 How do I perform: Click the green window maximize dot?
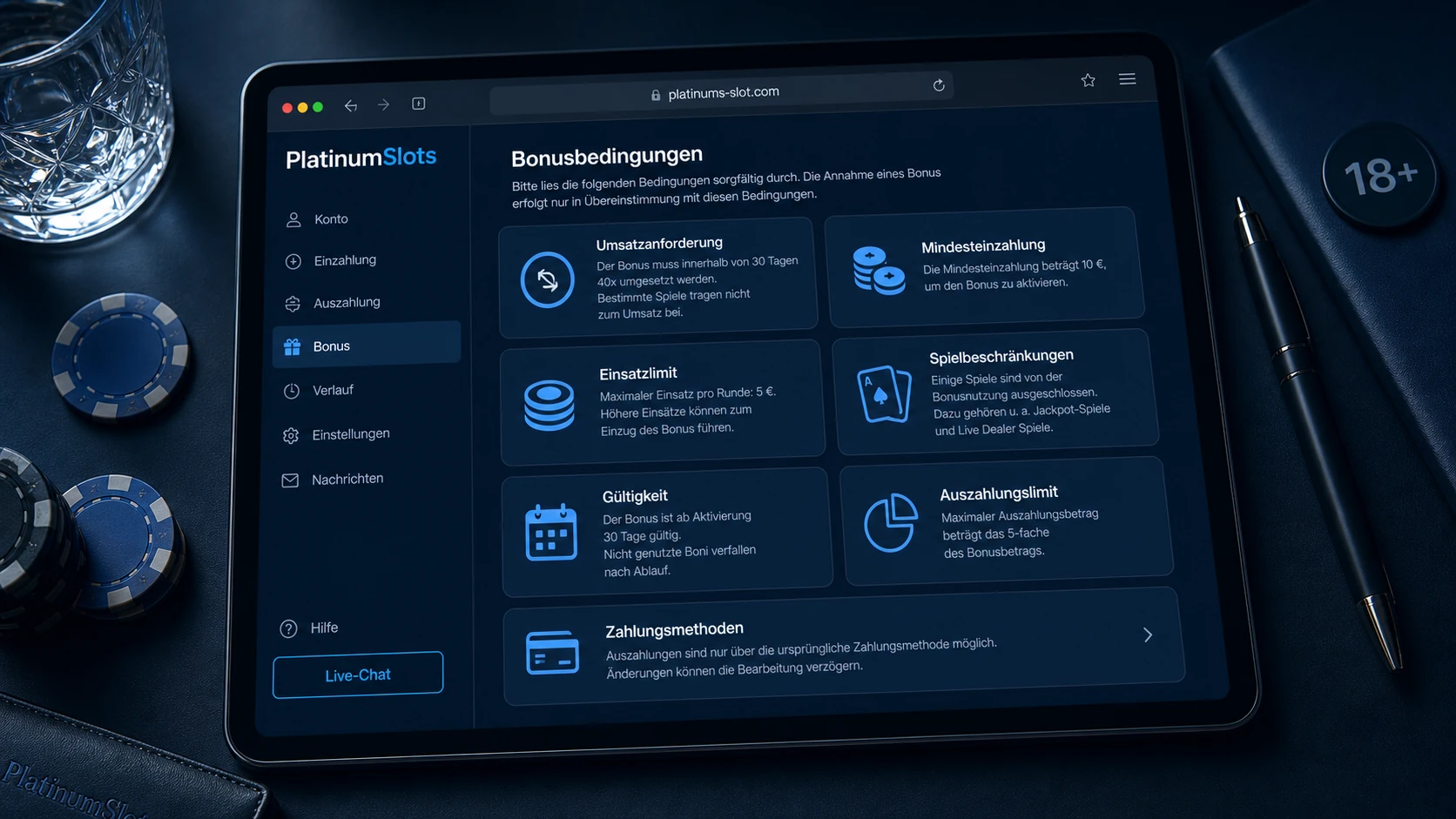(x=318, y=107)
